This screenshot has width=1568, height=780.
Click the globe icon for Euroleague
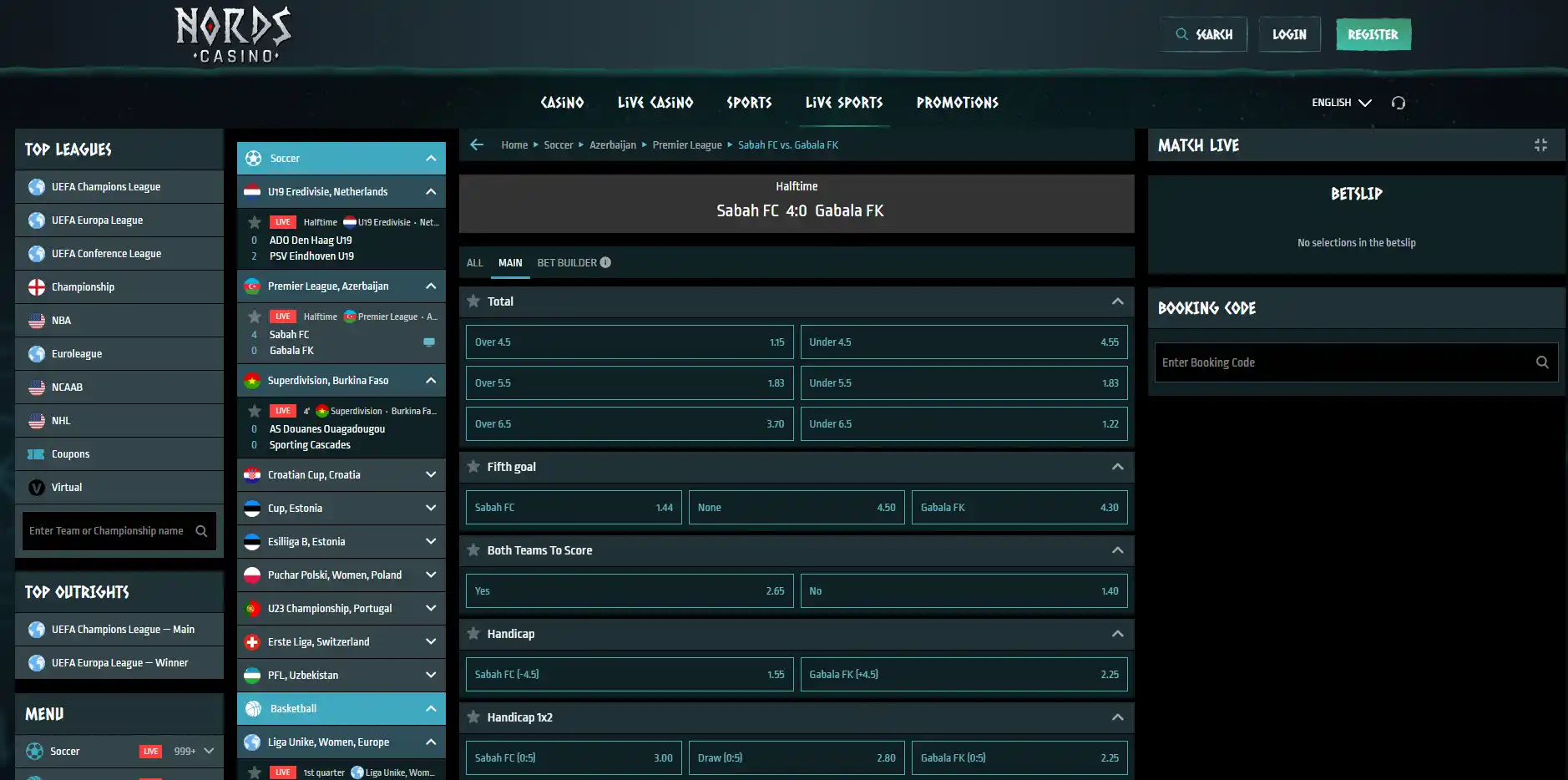click(x=37, y=354)
